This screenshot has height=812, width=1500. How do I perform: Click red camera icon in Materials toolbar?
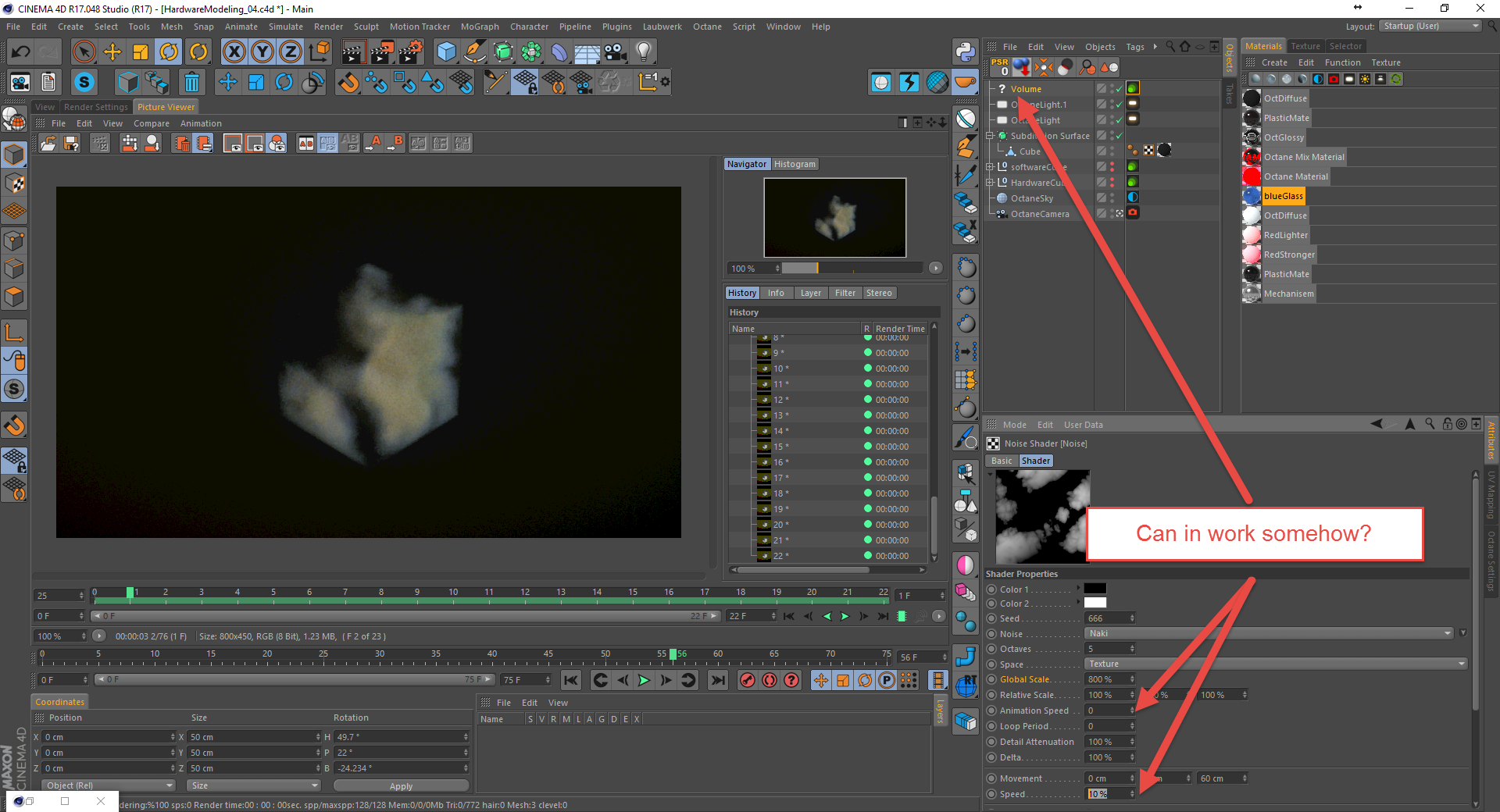pyautogui.click(x=1334, y=79)
